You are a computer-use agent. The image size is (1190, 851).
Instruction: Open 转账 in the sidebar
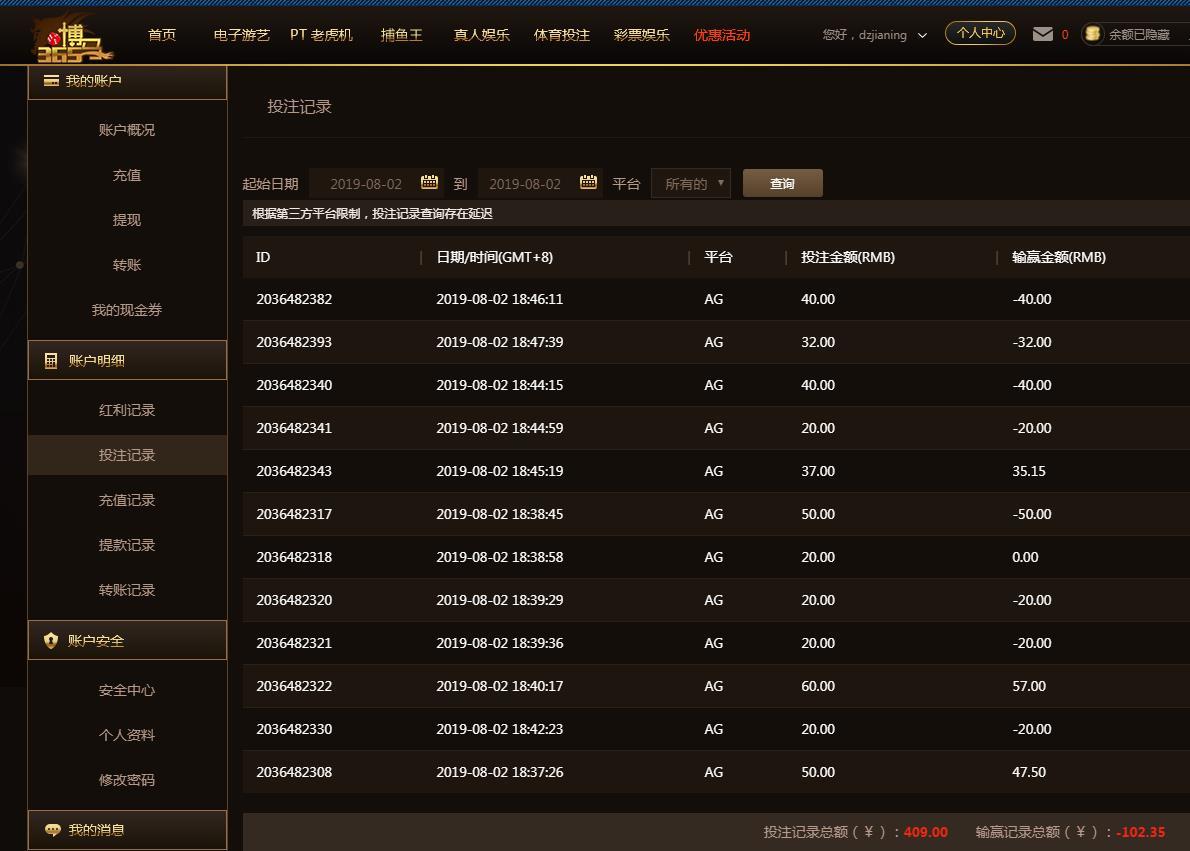click(127, 265)
